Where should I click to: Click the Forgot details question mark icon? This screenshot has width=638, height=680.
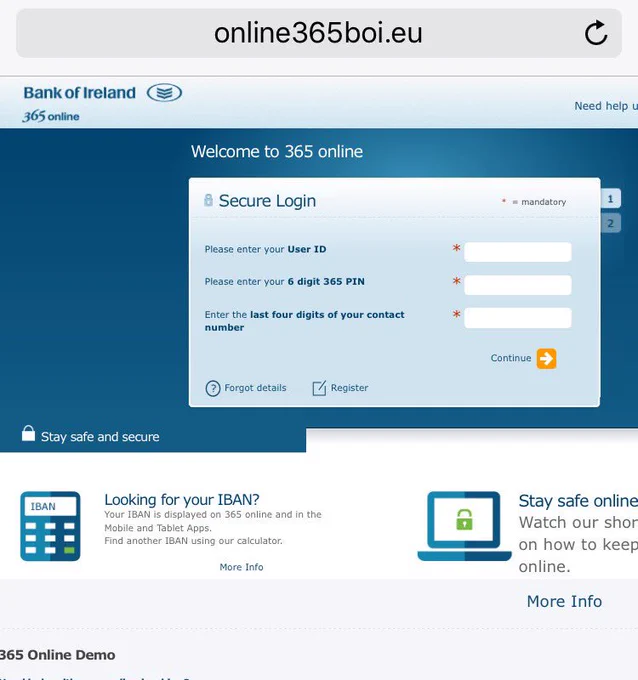pyautogui.click(x=213, y=388)
